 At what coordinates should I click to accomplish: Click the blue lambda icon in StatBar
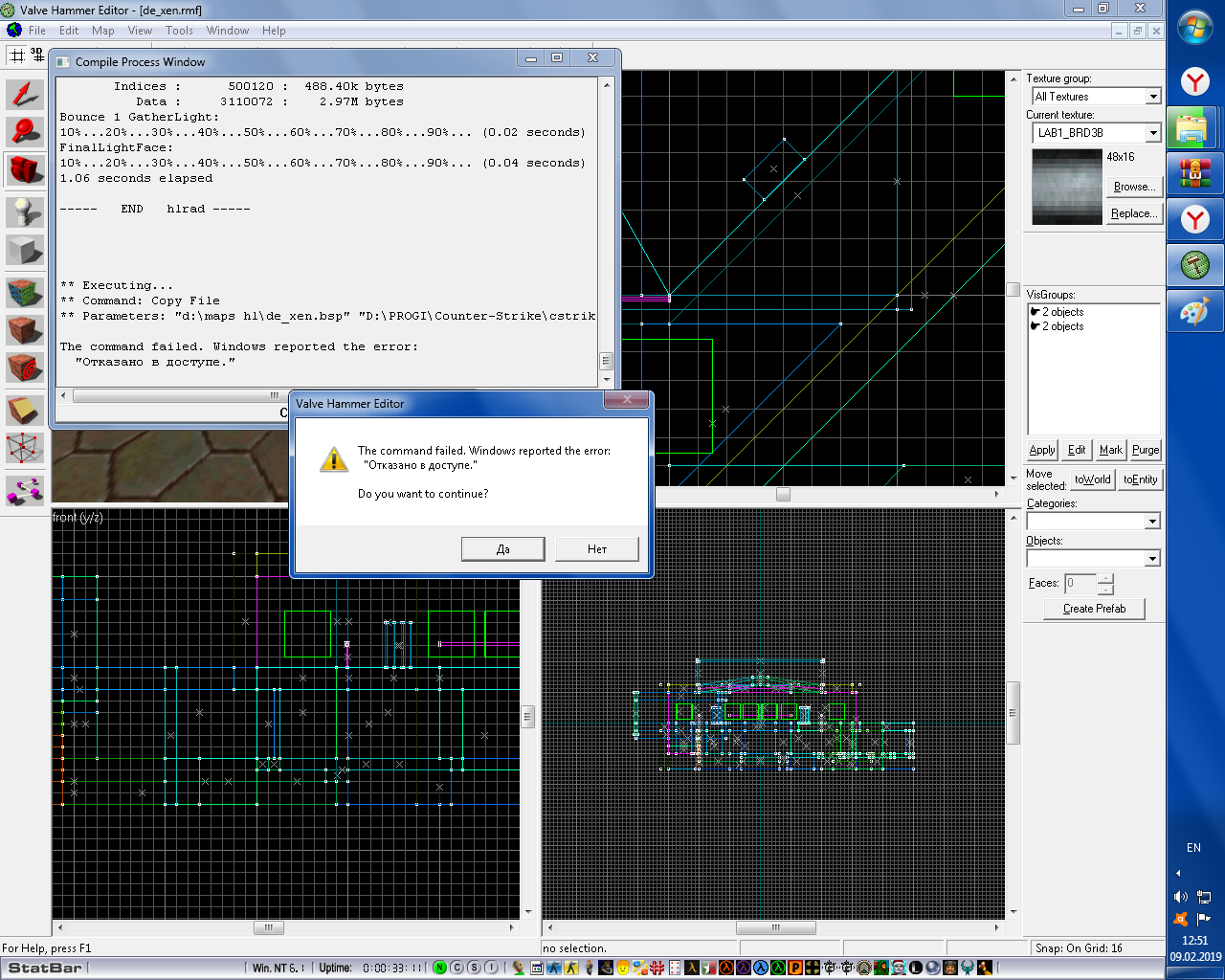point(762,968)
